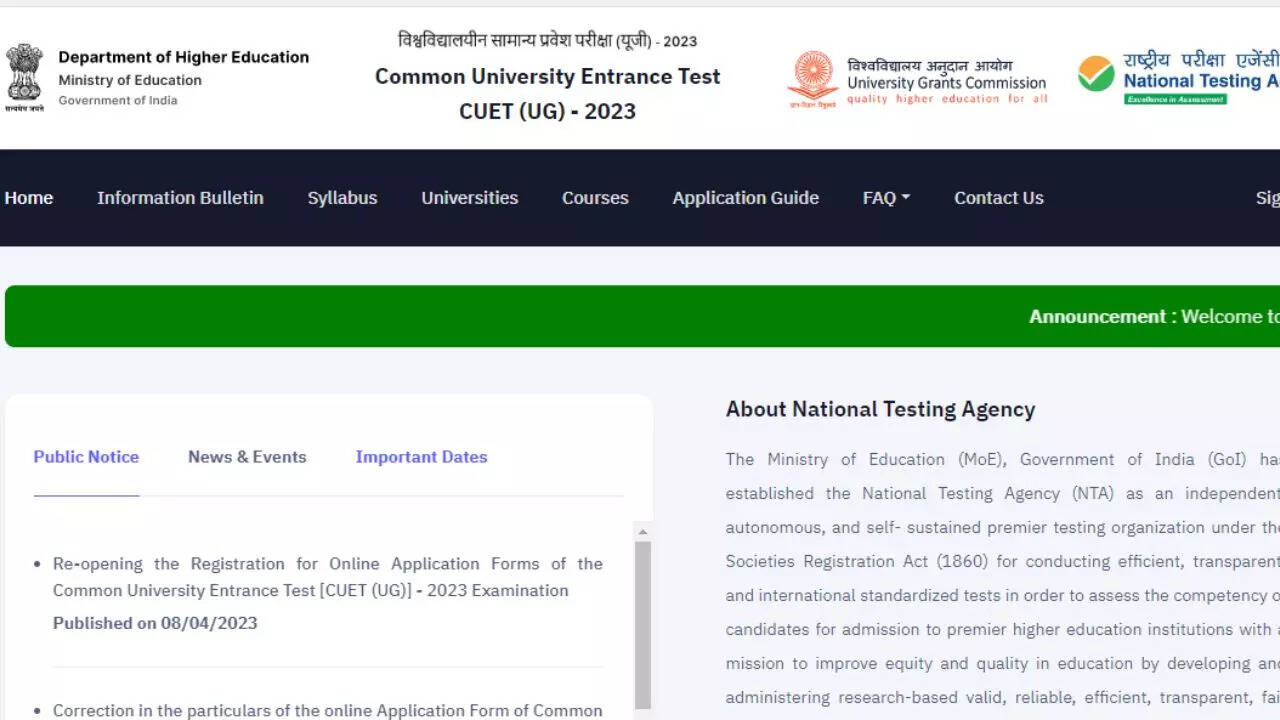
Task: Open the Application Guide
Action: (x=745, y=198)
